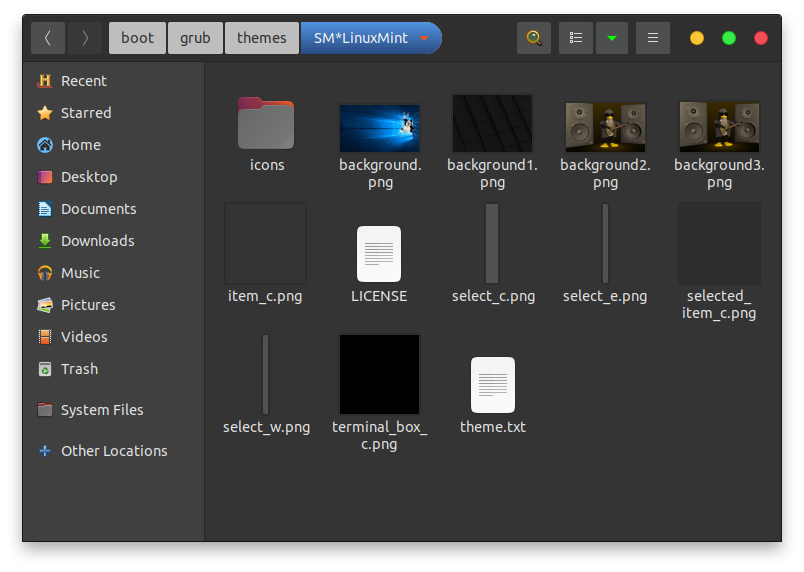Screen dimensions: 804x572
Task: Select the background.png thumbnail
Action: tap(379, 128)
